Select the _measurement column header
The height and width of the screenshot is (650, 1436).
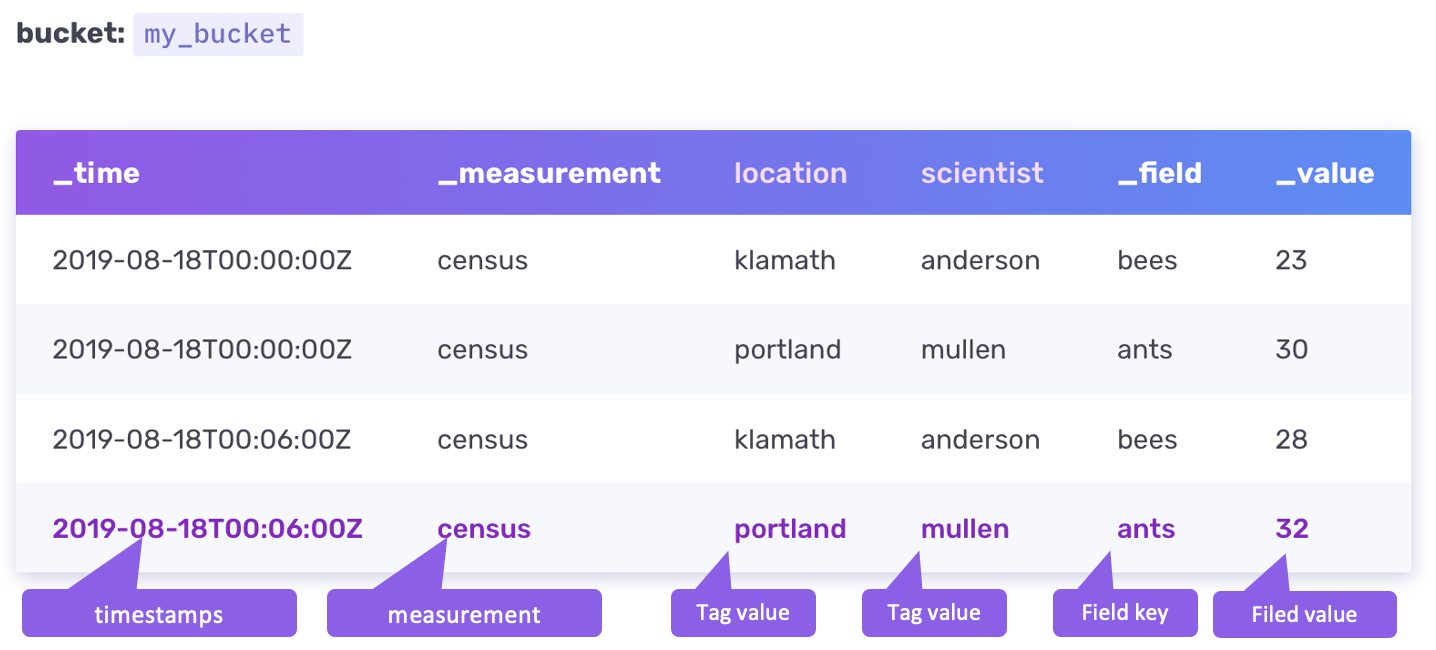coord(549,173)
